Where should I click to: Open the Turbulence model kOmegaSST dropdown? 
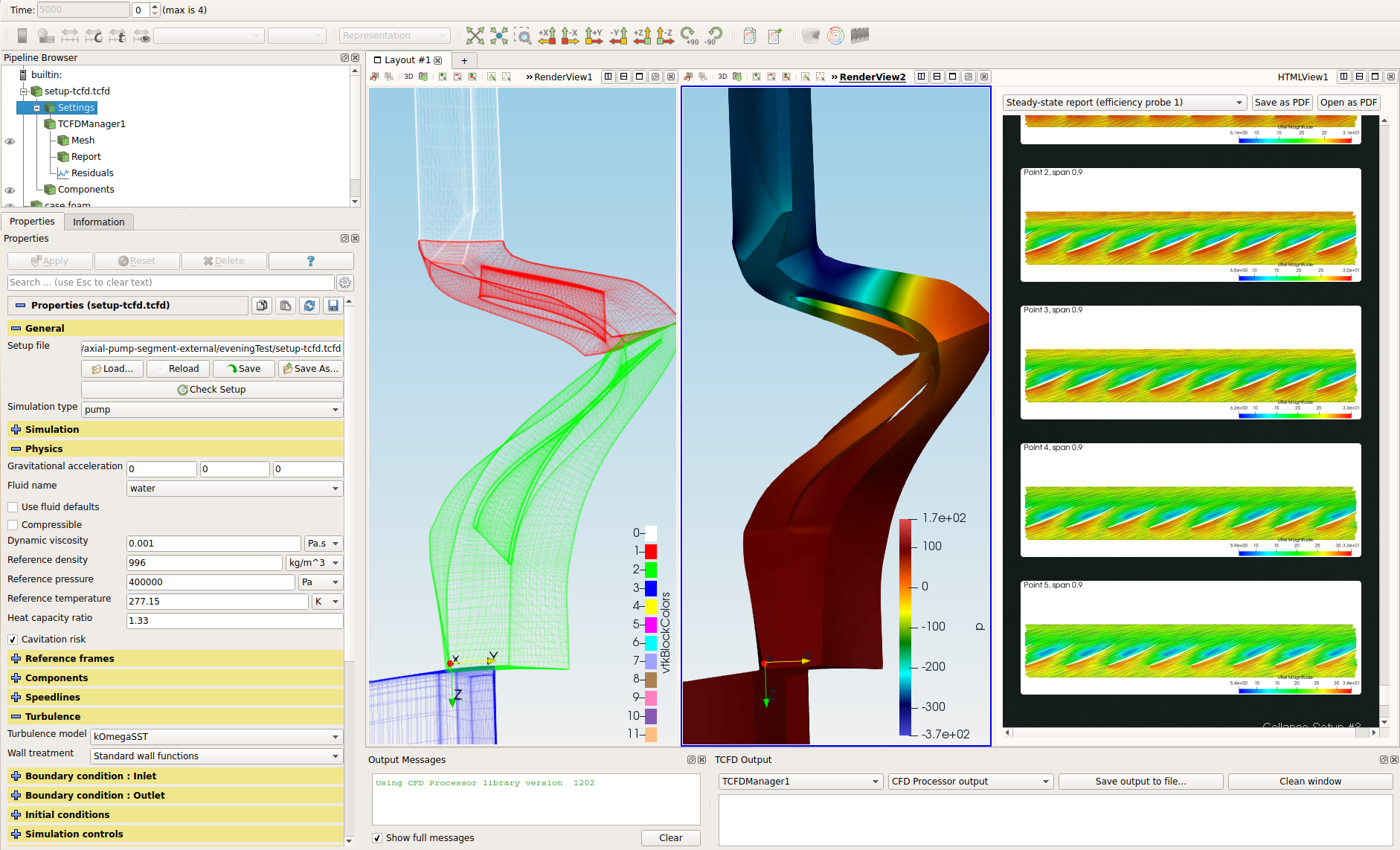pos(216,737)
